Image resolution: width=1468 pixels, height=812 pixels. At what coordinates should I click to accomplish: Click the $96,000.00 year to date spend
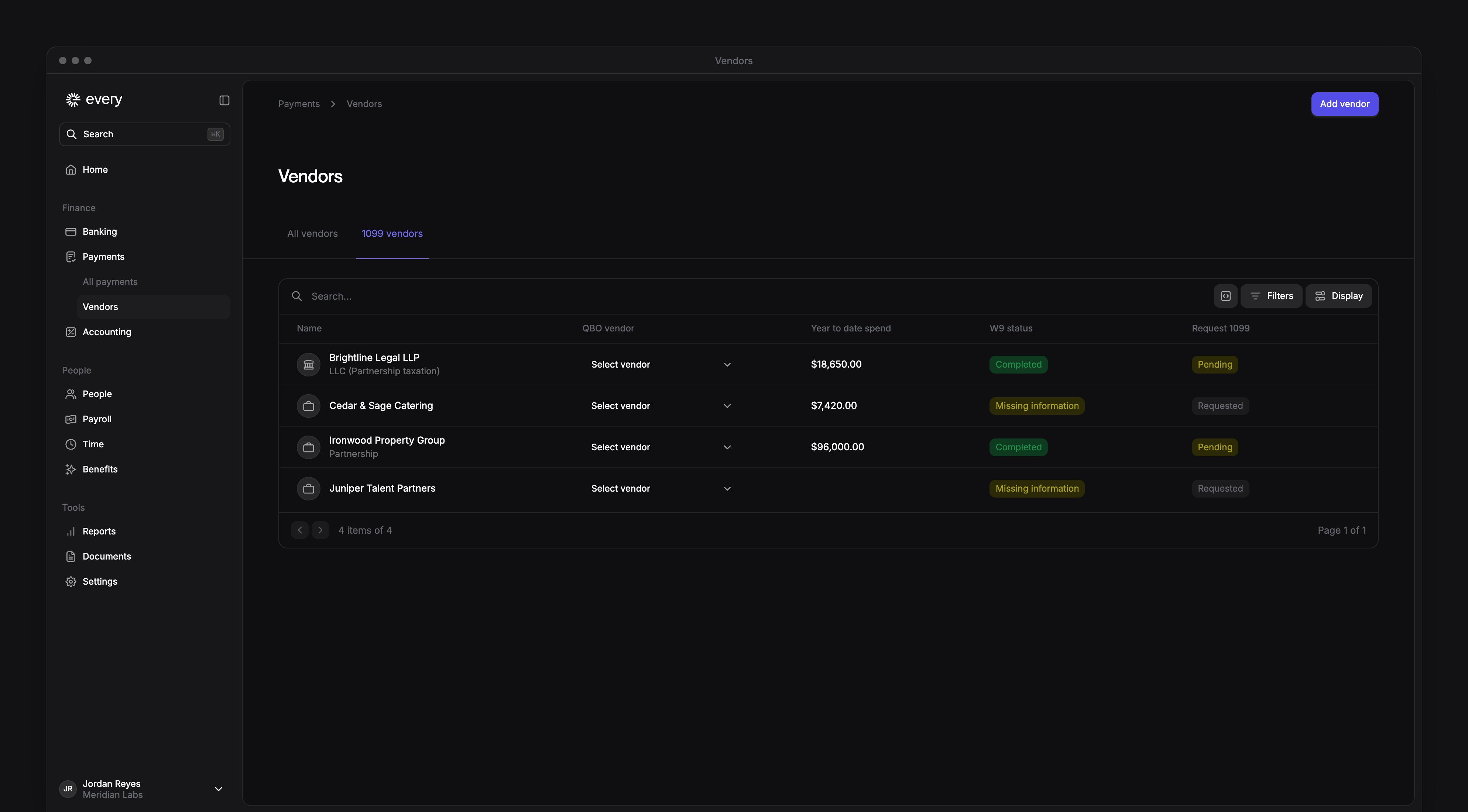(837, 447)
